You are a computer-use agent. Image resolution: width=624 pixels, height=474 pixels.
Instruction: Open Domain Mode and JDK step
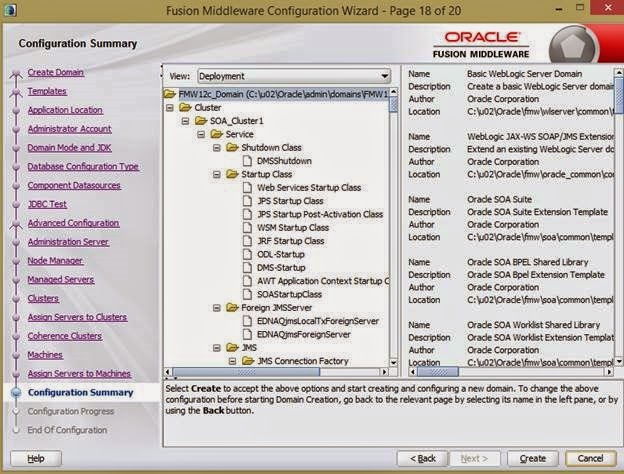(69, 148)
